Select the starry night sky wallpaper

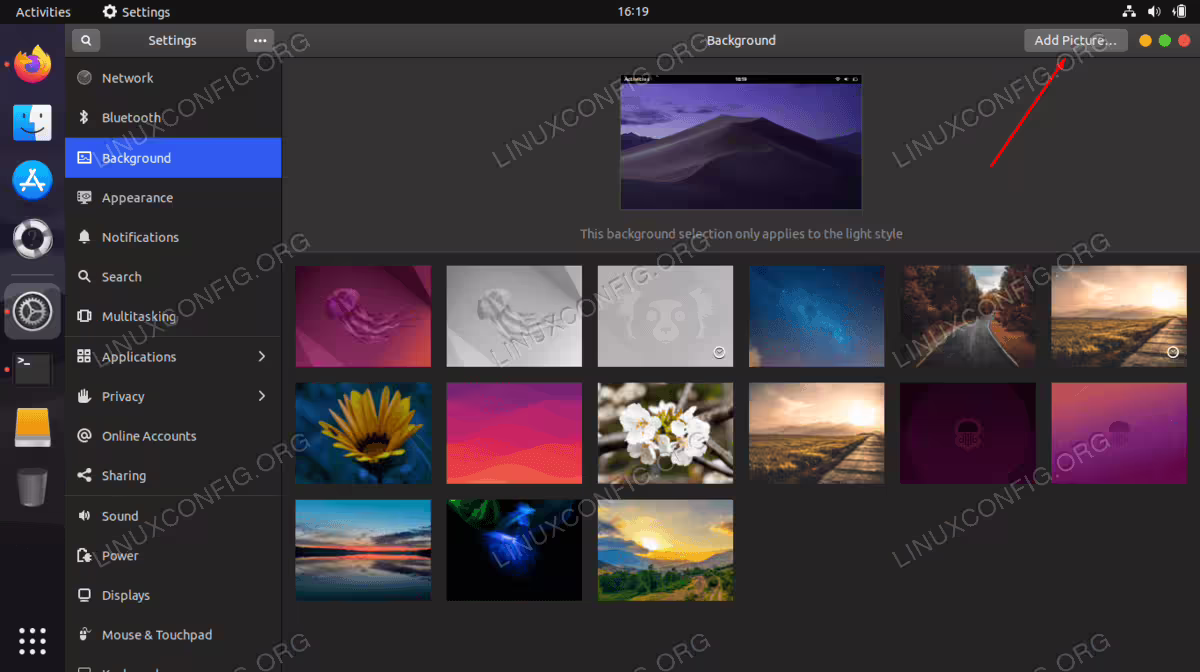[x=816, y=316]
